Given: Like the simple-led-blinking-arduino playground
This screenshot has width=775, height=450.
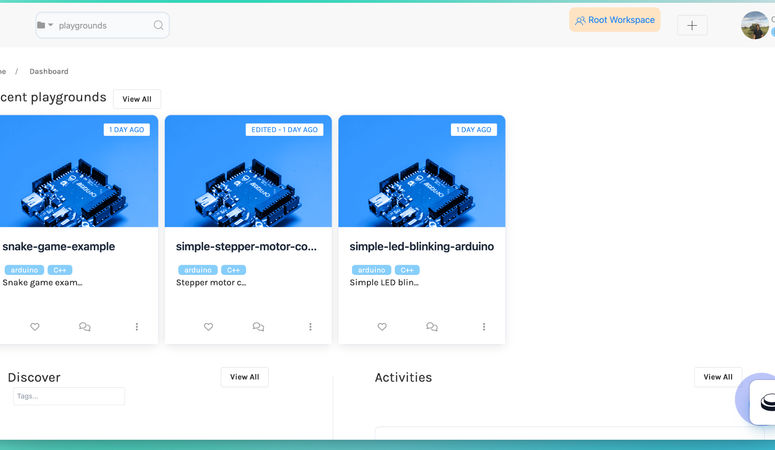Looking at the screenshot, I should tap(382, 326).
